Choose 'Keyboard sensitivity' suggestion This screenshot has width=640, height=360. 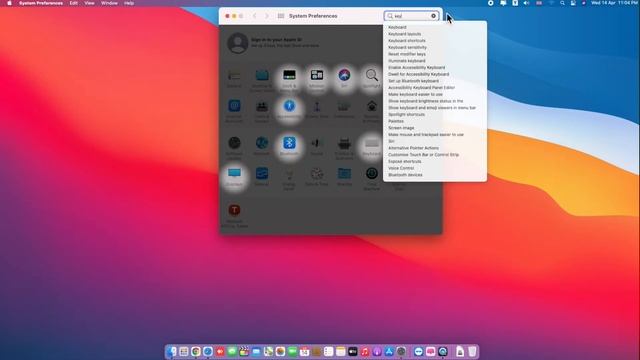pyautogui.click(x=407, y=47)
